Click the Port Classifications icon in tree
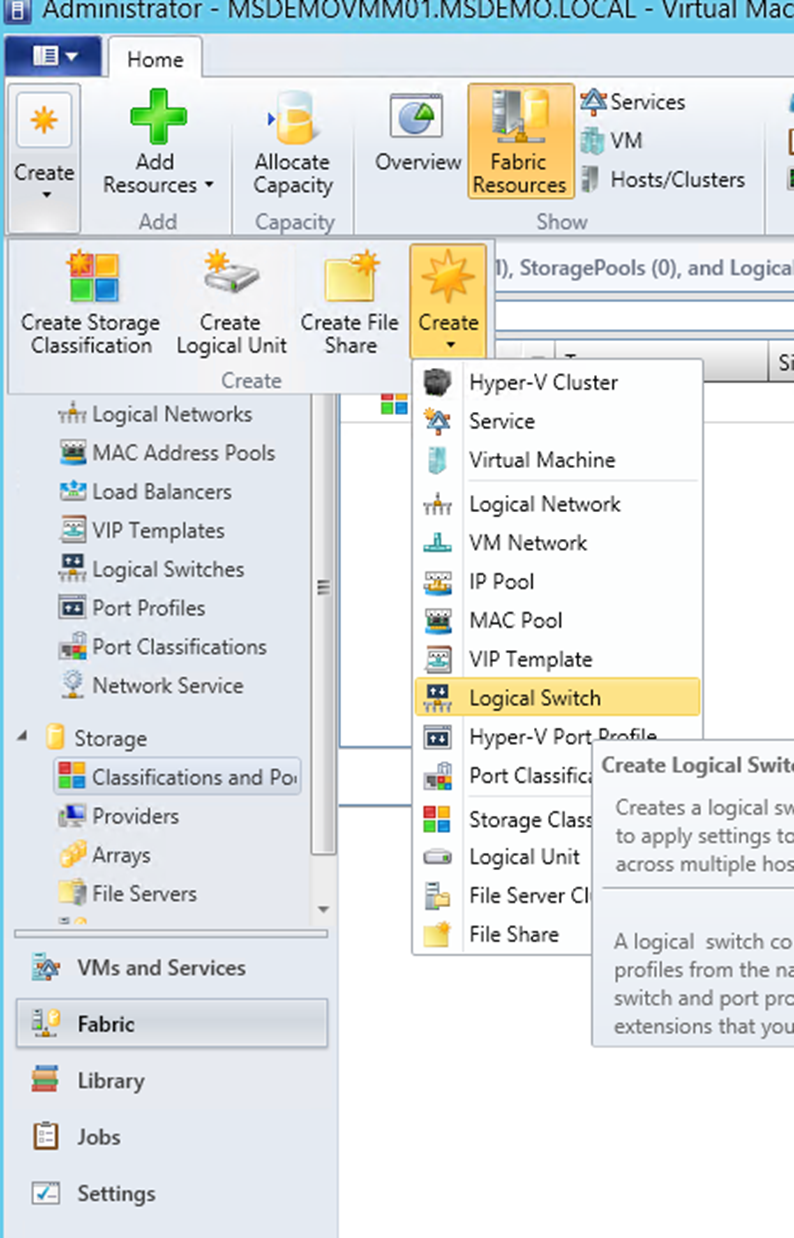The height and width of the screenshot is (1238, 794). click(x=73, y=647)
